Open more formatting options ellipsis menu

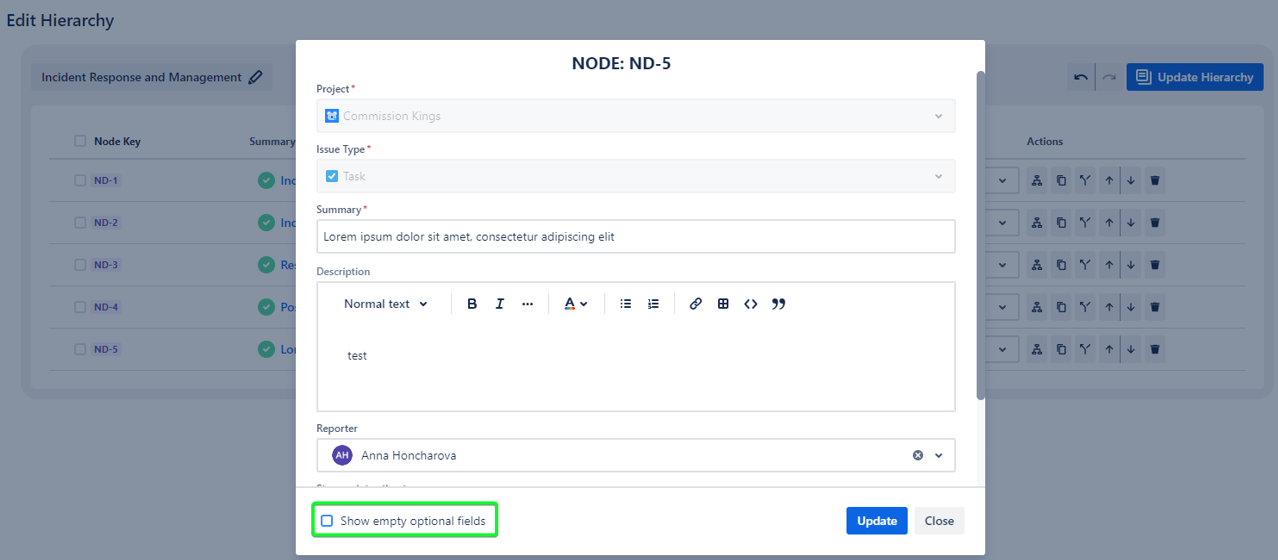point(528,304)
